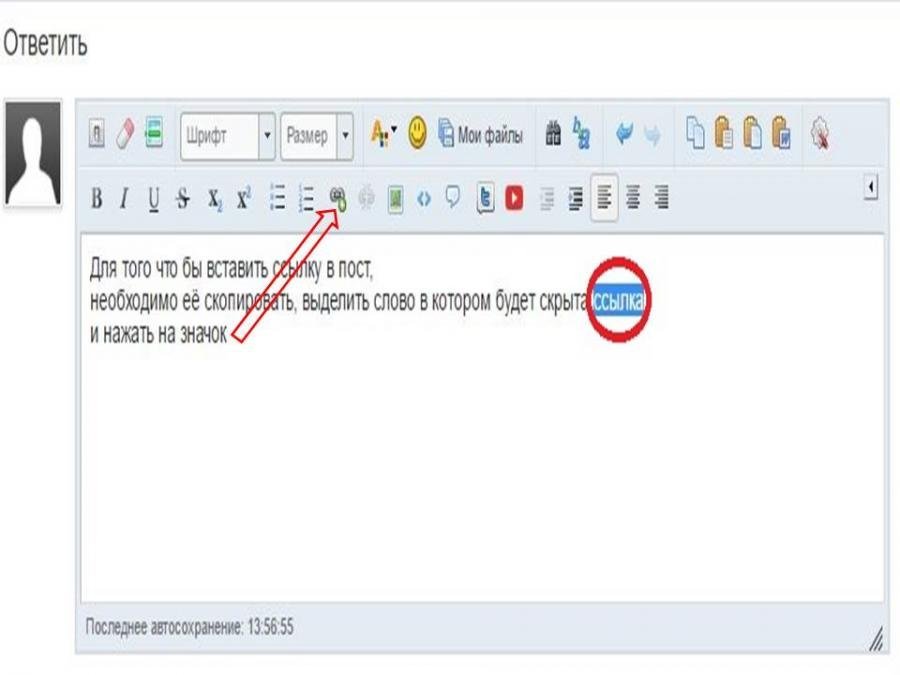The image size is (900, 675).
Task: Click the Последнее автосохранение status text
Action: tap(189, 627)
